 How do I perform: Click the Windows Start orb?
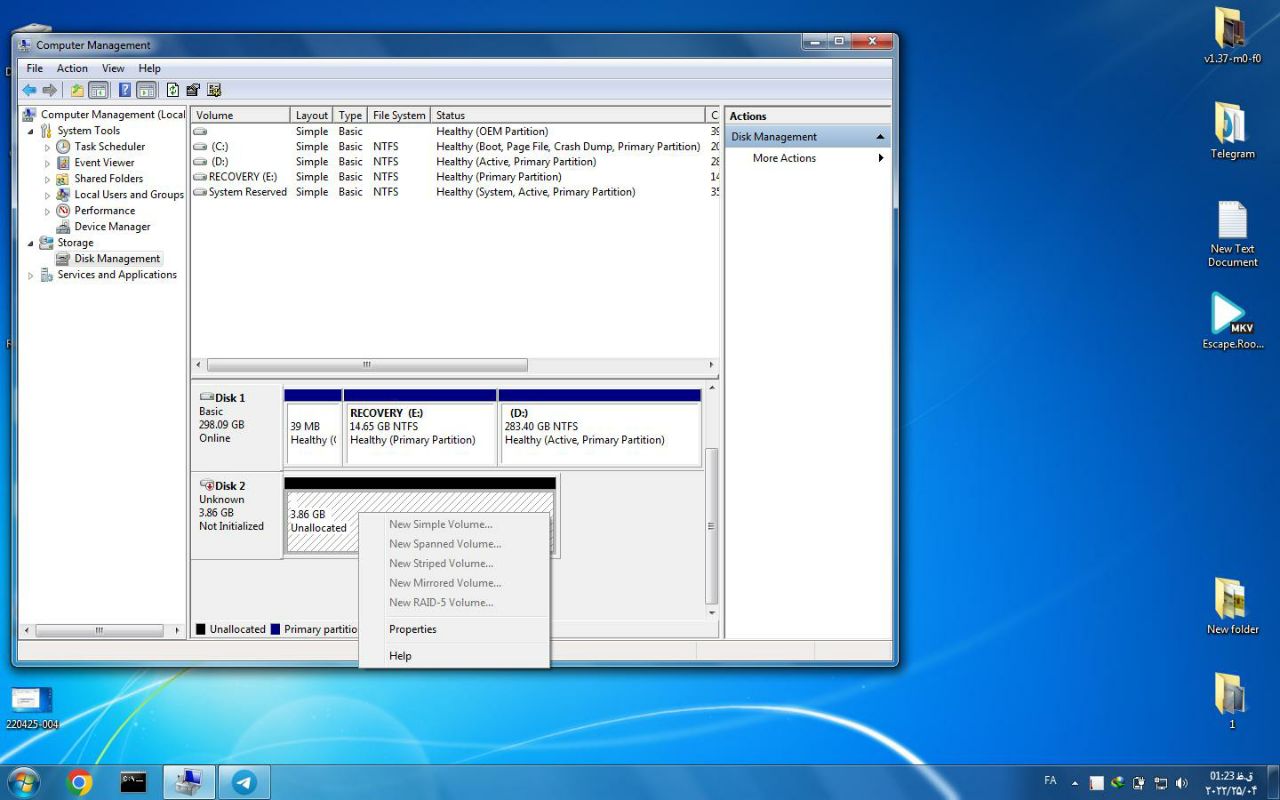pyautogui.click(x=23, y=782)
